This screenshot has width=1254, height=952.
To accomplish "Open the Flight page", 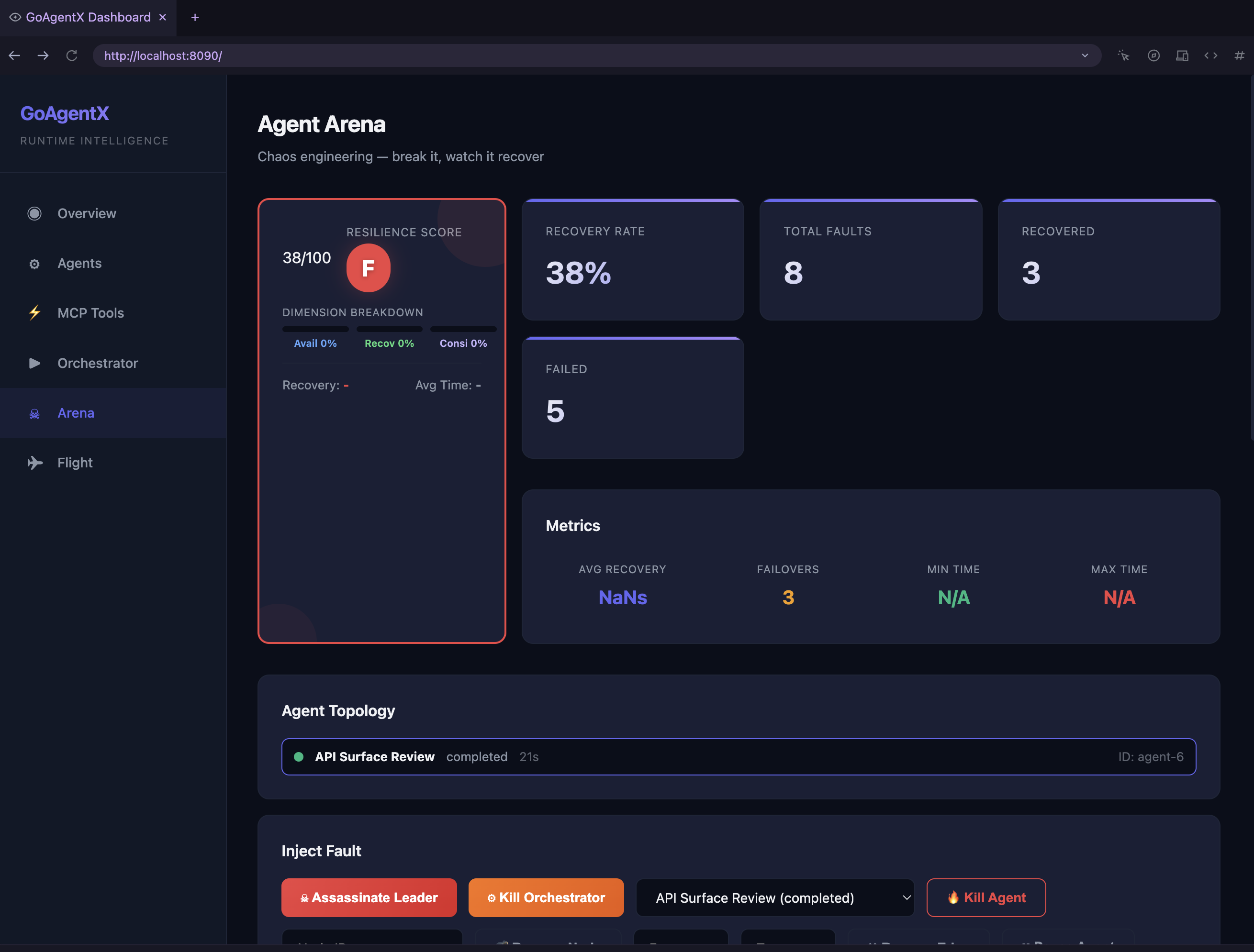I will tap(113, 463).
